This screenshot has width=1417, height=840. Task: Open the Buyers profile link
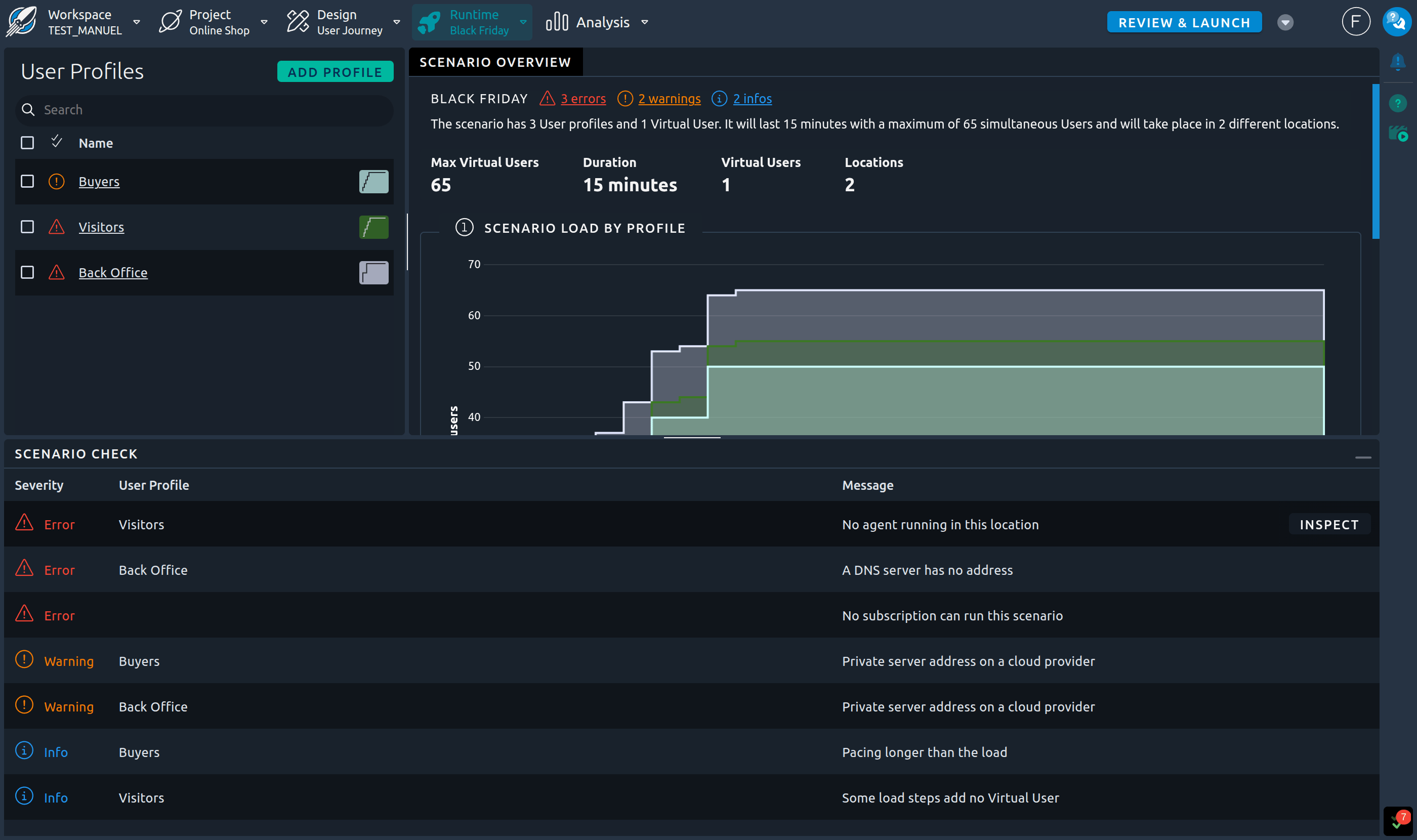99,182
